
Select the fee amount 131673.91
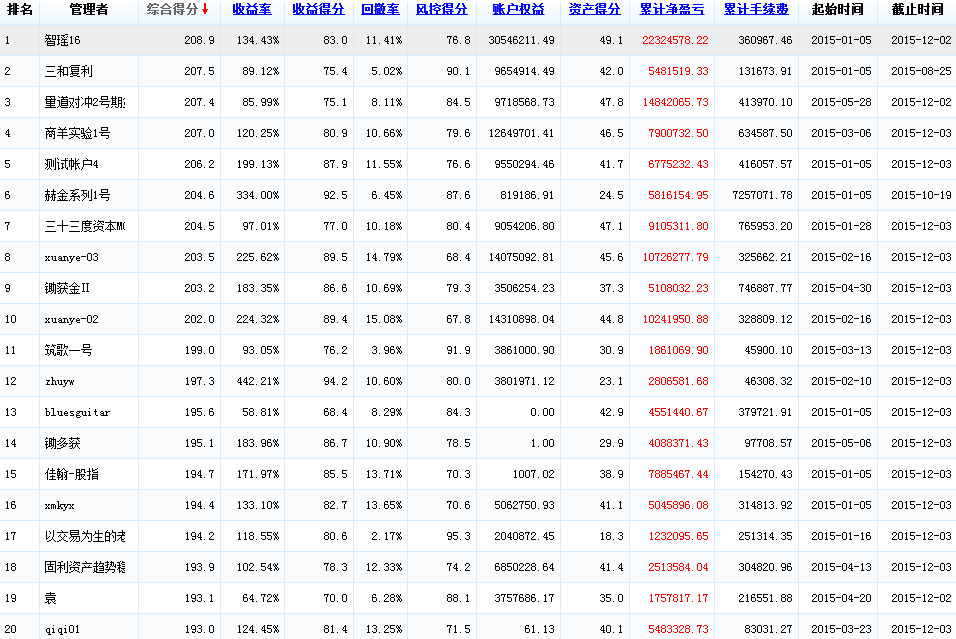pyautogui.click(x=765, y=71)
